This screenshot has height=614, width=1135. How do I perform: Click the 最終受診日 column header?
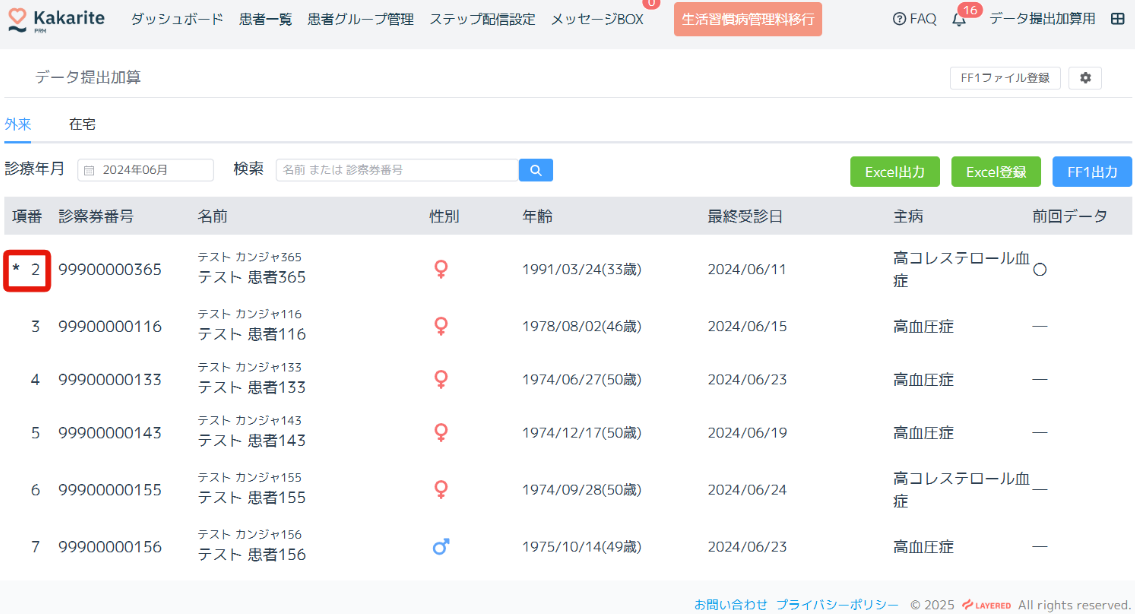tap(745, 216)
